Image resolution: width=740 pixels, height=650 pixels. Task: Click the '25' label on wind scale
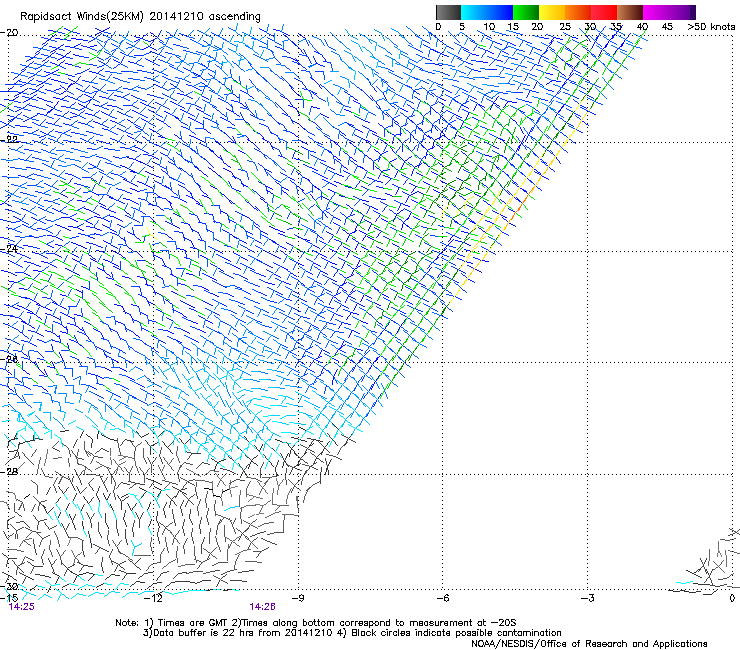[x=564, y=27]
